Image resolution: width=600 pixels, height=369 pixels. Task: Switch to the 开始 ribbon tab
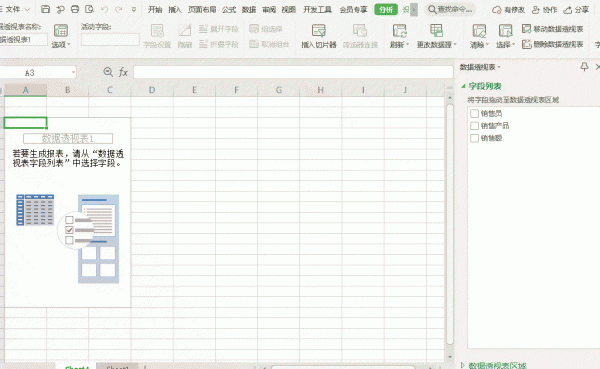click(x=155, y=10)
